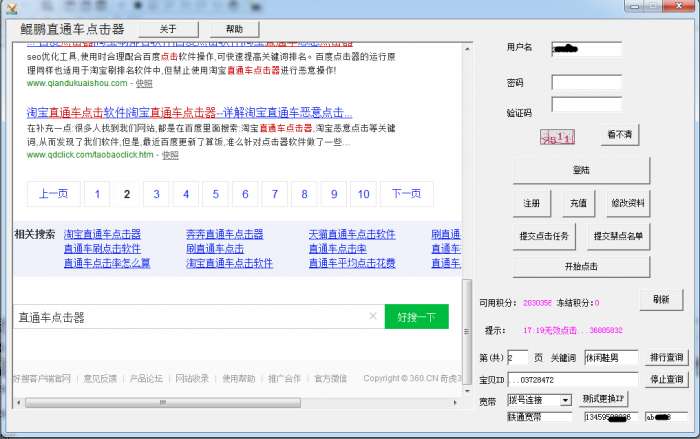Go to results page 6
The width and height of the screenshot is (700, 439).
[245, 194]
